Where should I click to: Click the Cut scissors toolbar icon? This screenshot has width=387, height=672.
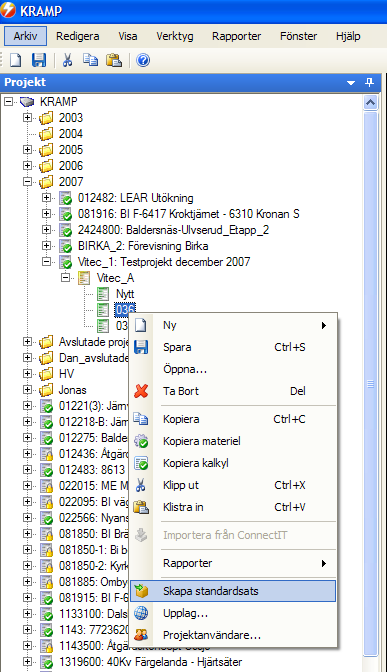[x=67, y=60]
